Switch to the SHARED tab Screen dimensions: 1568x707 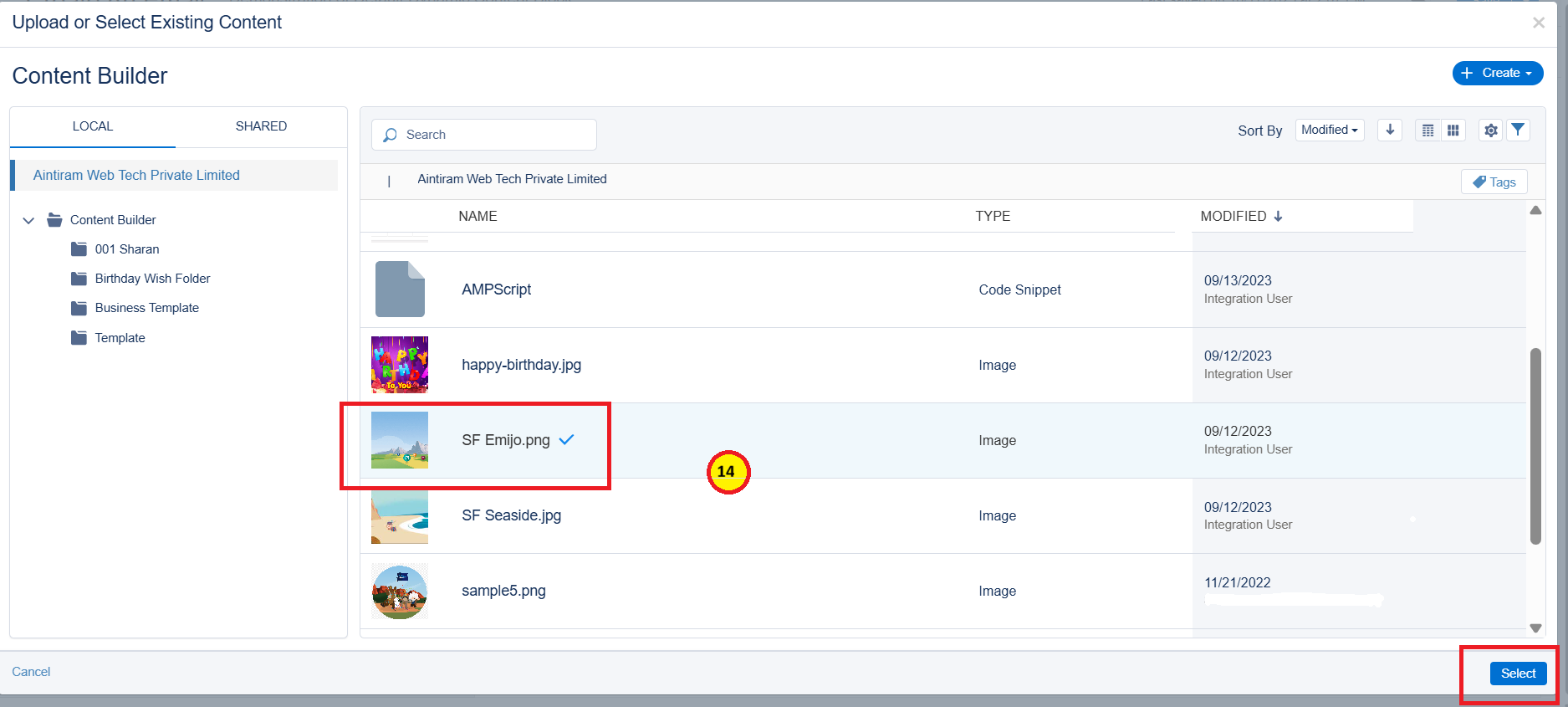pyautogui.click(x=261, y=126)
